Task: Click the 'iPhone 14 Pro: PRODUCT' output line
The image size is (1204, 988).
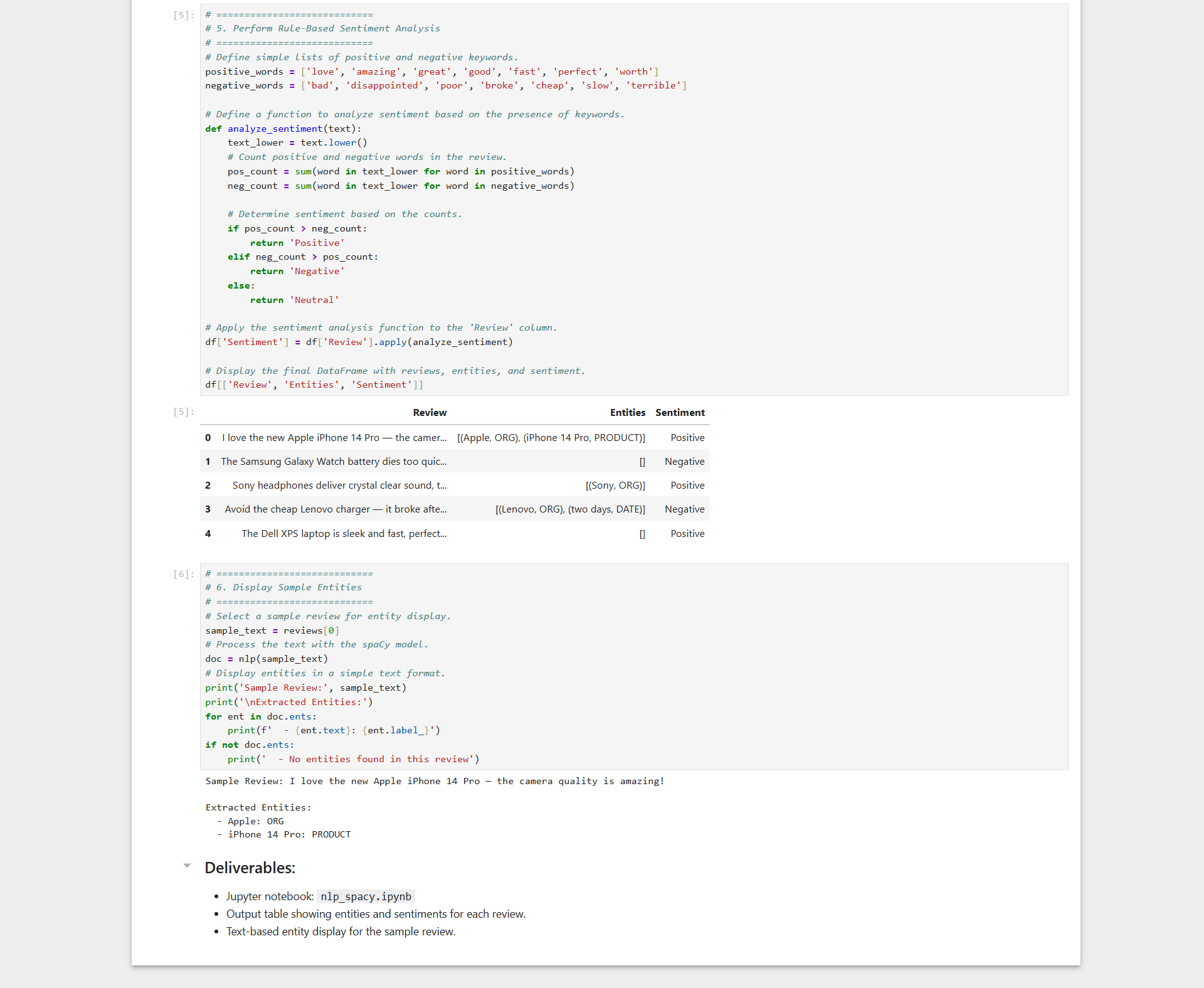Action: pyautogui.click(x=289, y=834)
